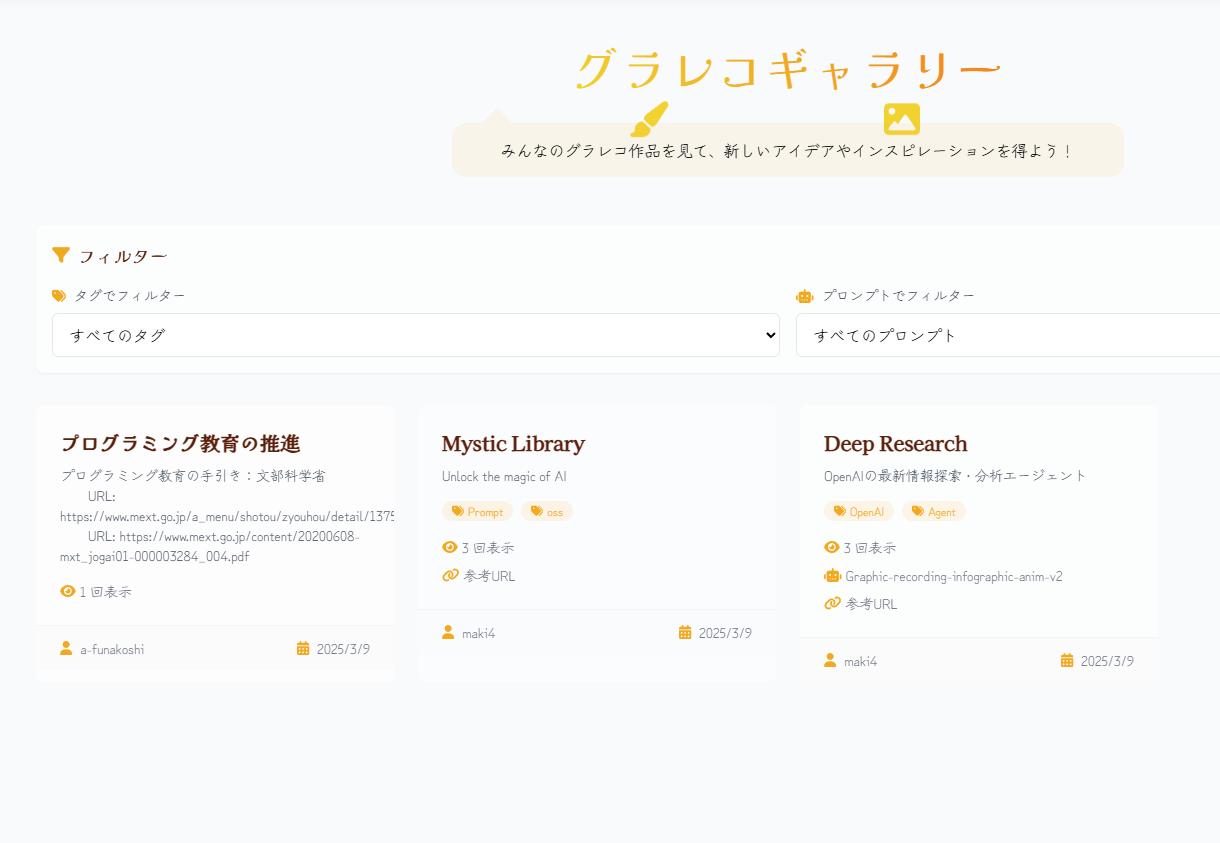Open the すべてのプロンプト prompt filter dropdown
The image size is (1220, 843).
(x=1007, y=335)
